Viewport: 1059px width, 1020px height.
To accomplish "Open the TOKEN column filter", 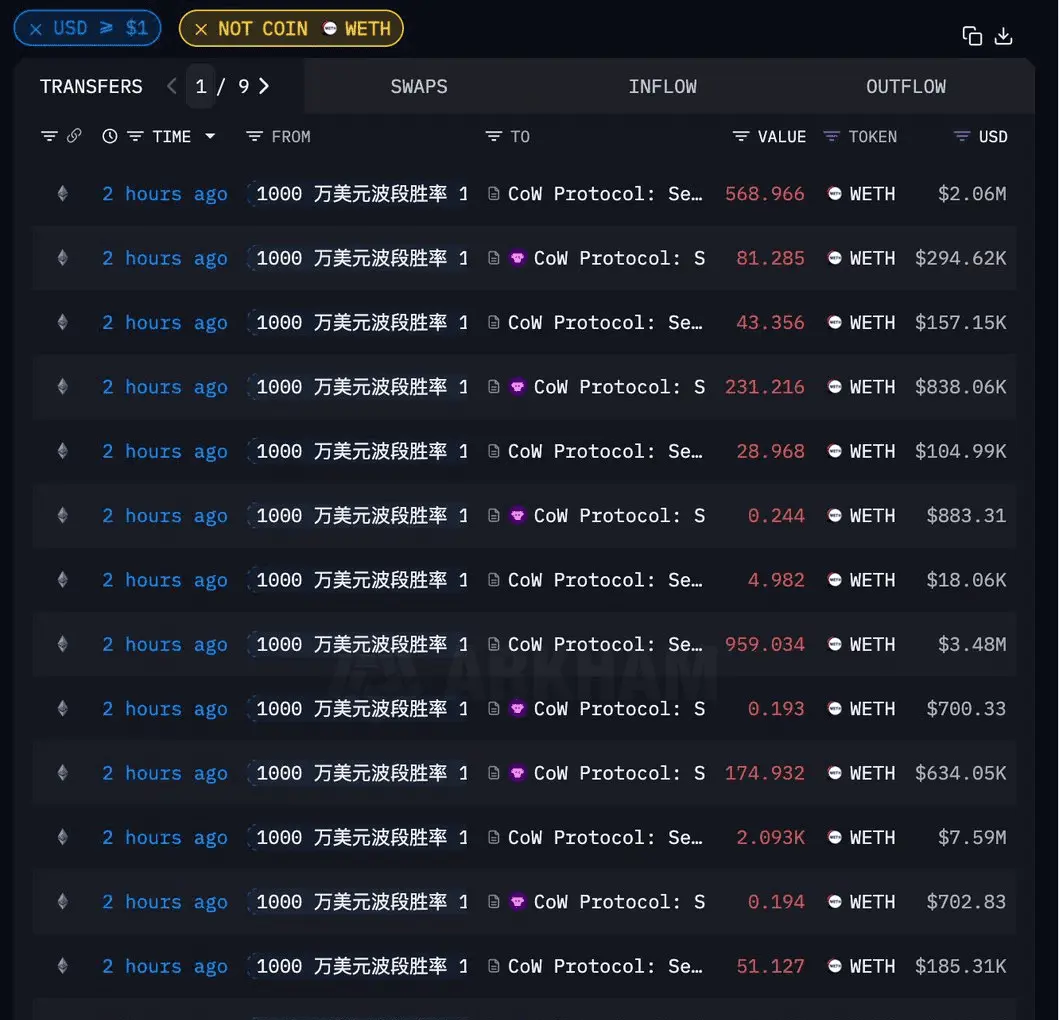I will (831, 136).
